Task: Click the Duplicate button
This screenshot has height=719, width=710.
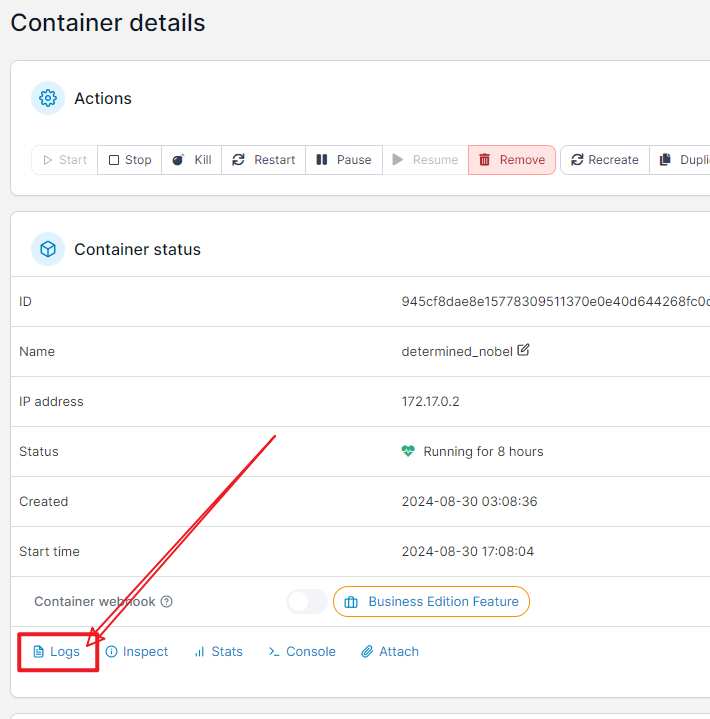Action: click(684, 160)
